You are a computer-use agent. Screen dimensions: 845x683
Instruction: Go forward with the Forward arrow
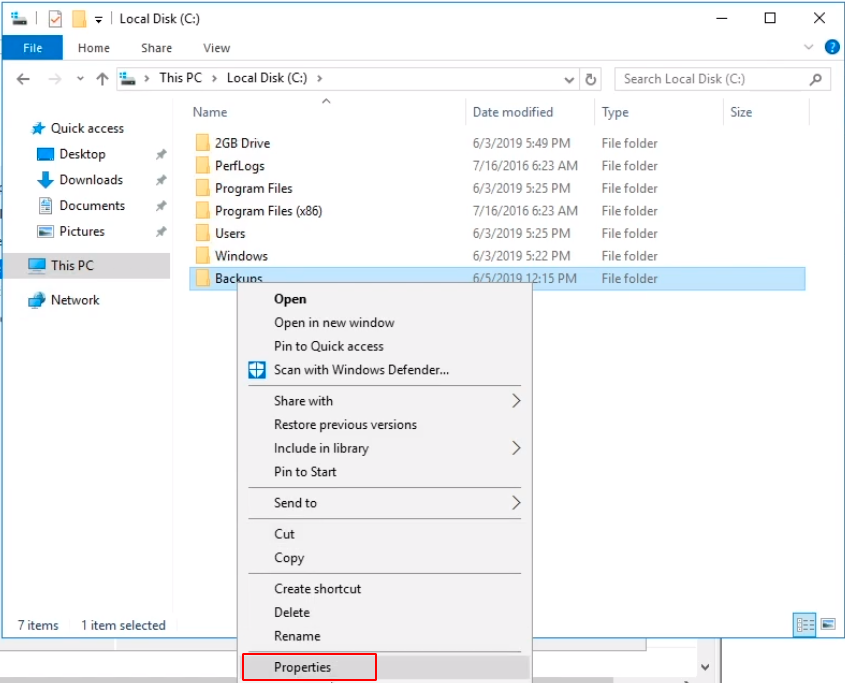(54, 79)
